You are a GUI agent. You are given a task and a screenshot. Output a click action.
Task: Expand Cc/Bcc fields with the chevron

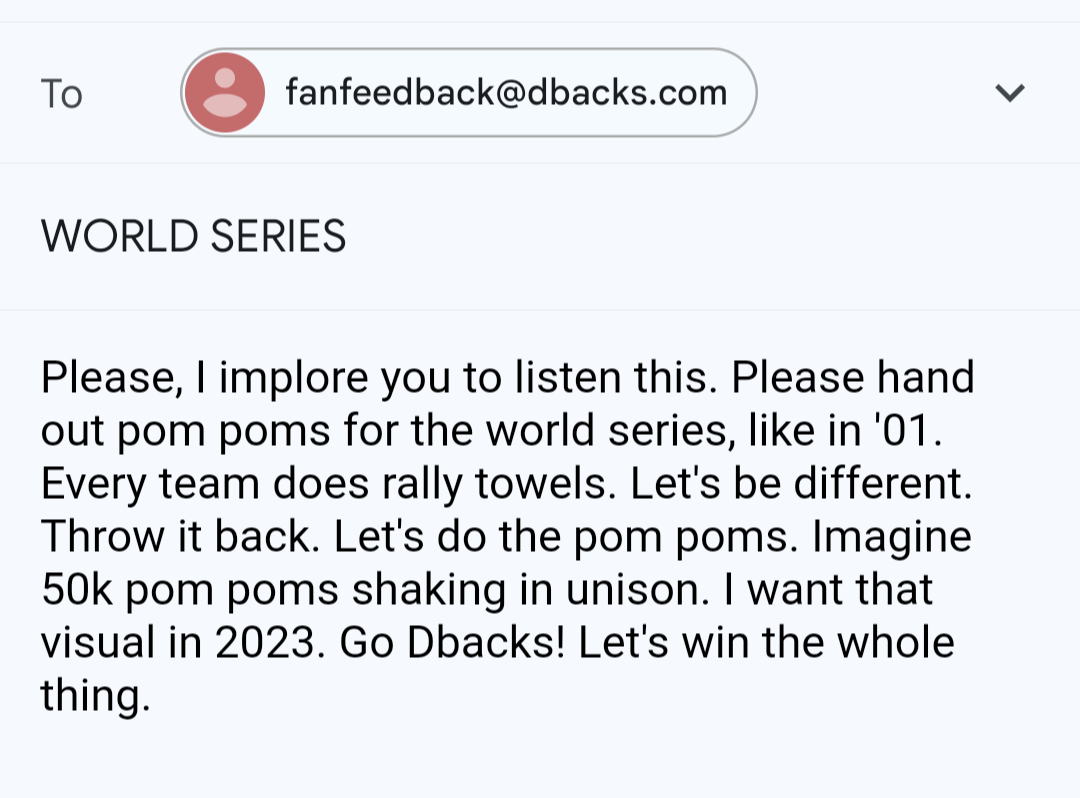click(x=1010, y=92)
